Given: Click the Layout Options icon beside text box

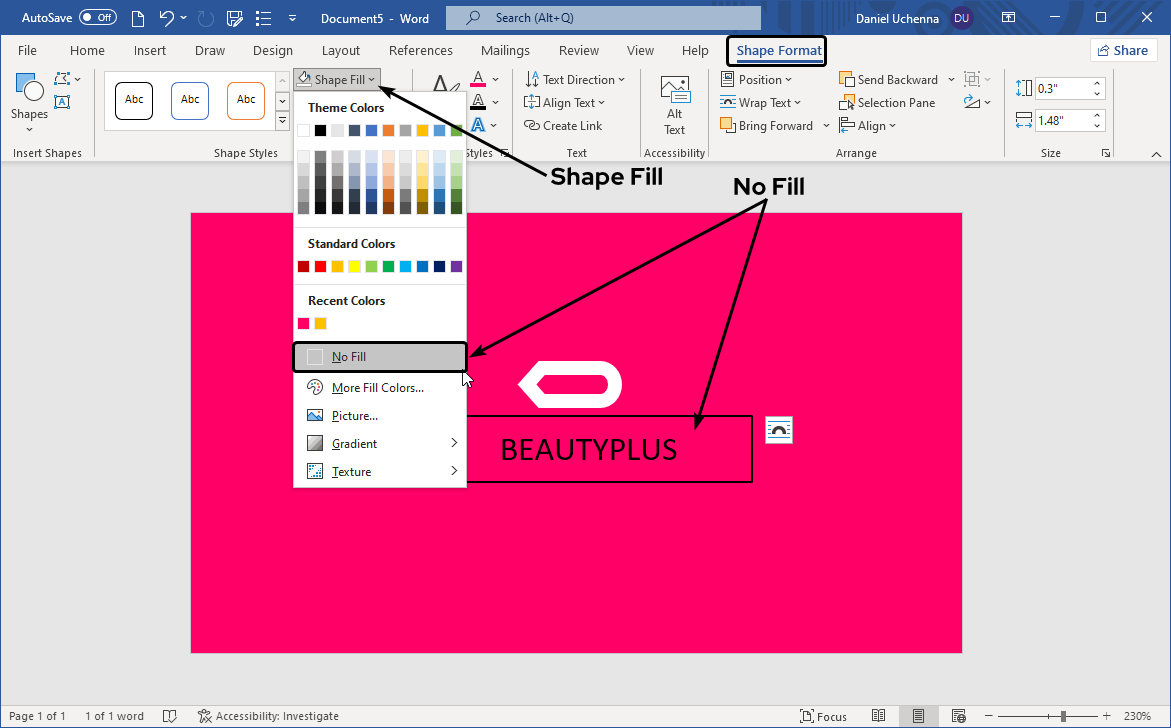Looking at the screenshot, I should 778,430.
